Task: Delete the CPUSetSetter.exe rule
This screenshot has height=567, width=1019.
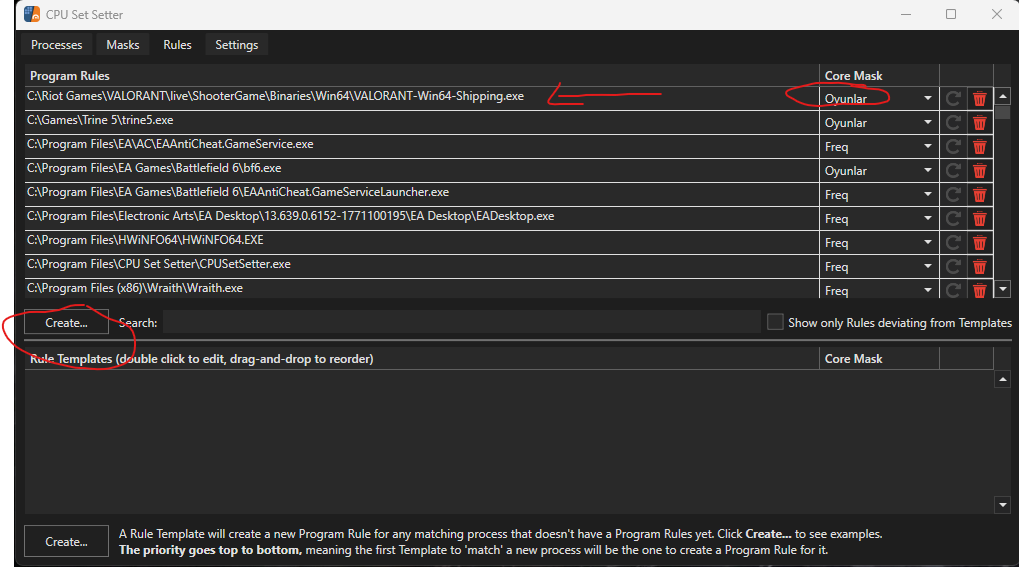Action: [979, 267]
